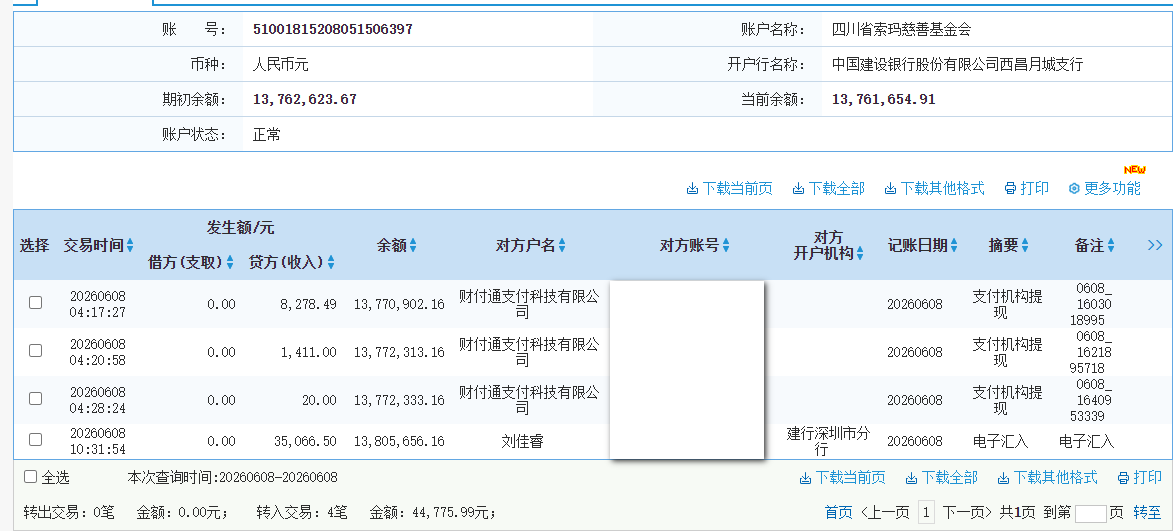This screenshot has width=1173, height=531.
Task: Sort by 借方(支取) column arrows
Action: [x=230, y=263]
